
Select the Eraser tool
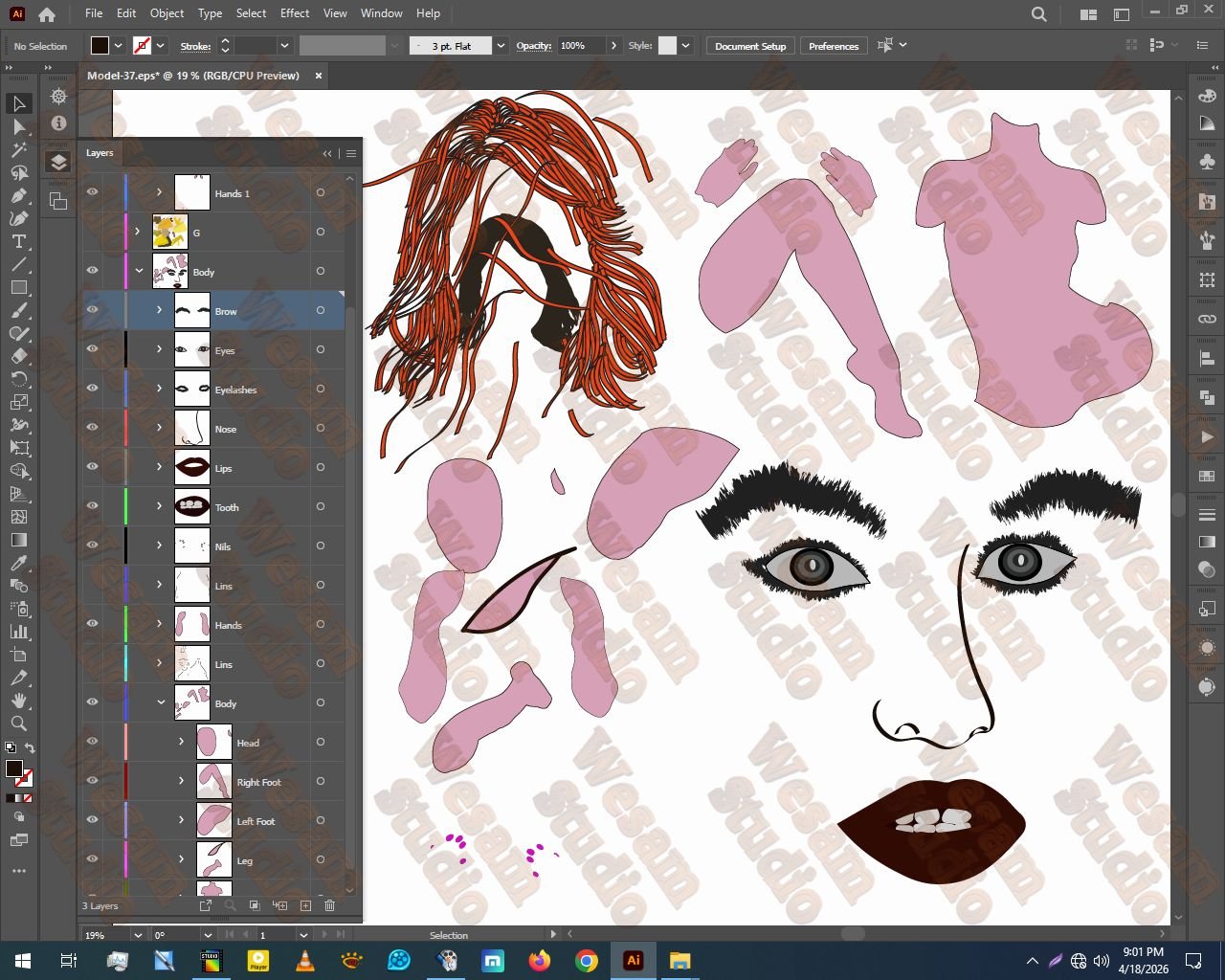[18, 356]
